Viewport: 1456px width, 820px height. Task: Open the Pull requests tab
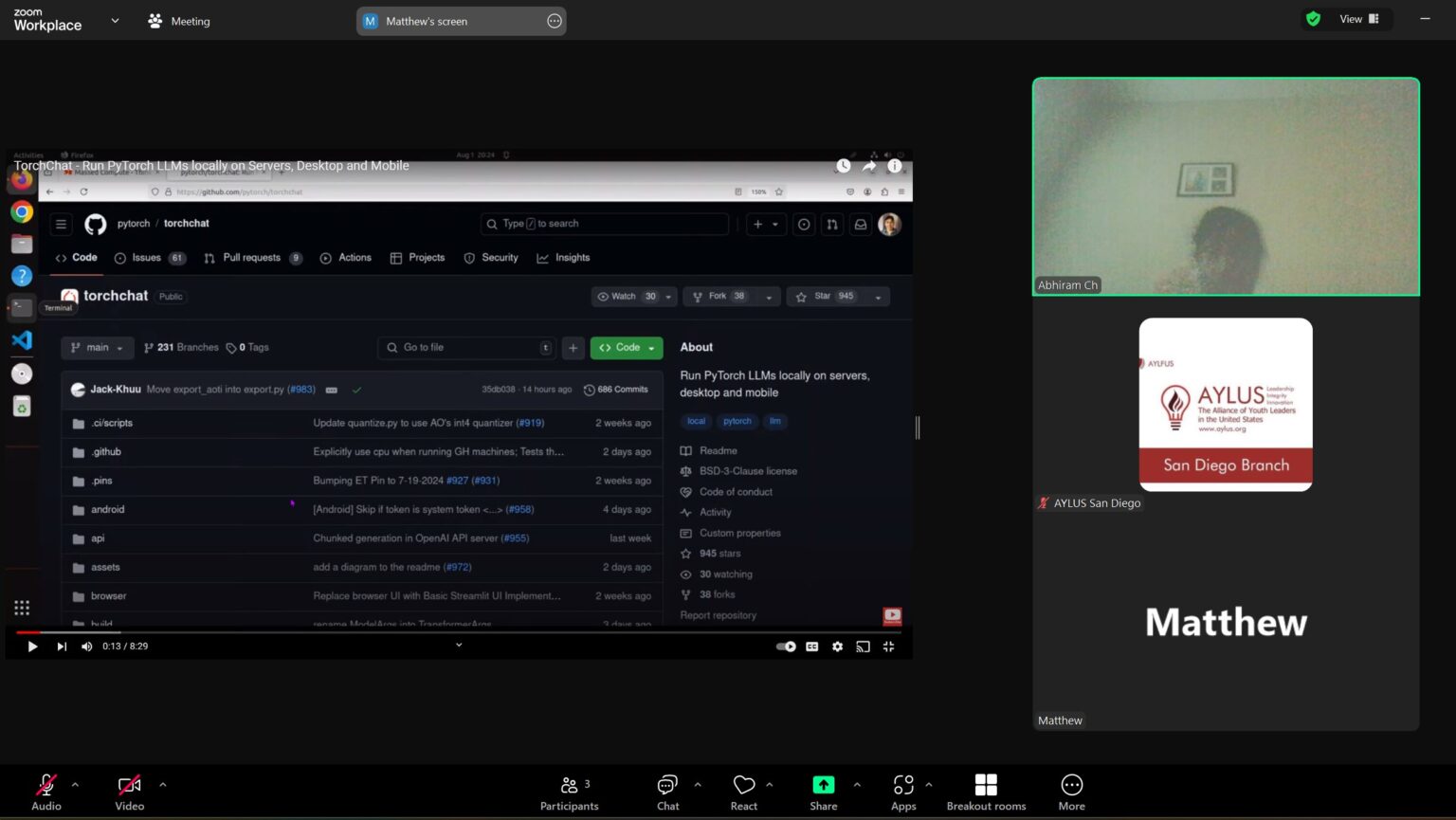pos(253,258)
